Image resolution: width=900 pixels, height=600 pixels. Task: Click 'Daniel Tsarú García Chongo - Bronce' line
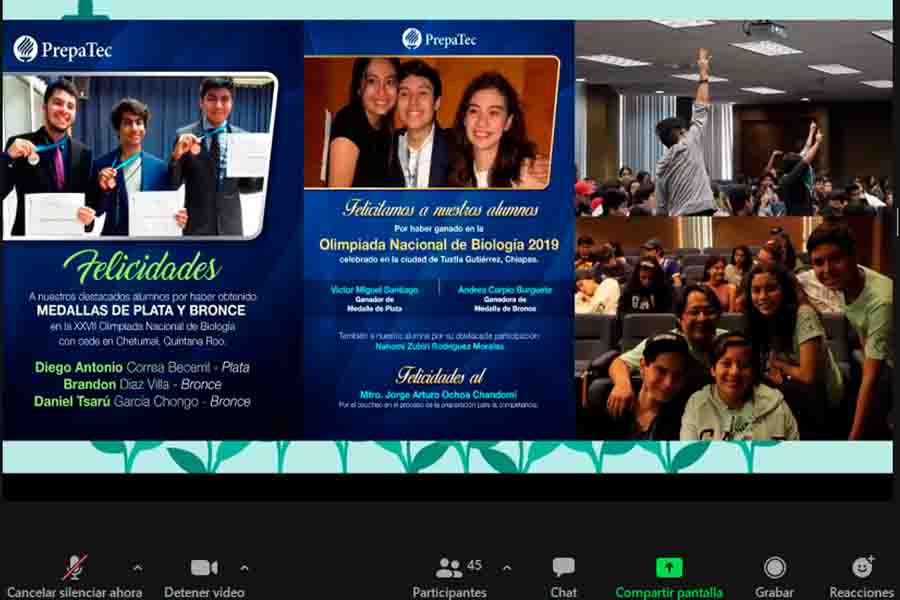[x=142, y=401]
